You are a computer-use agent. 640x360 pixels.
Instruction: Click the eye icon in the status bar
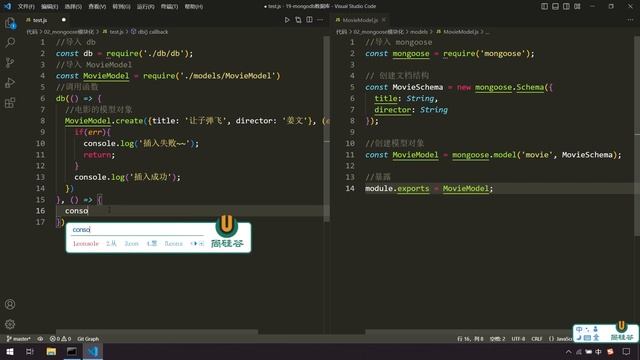click(x=40, y=339)
